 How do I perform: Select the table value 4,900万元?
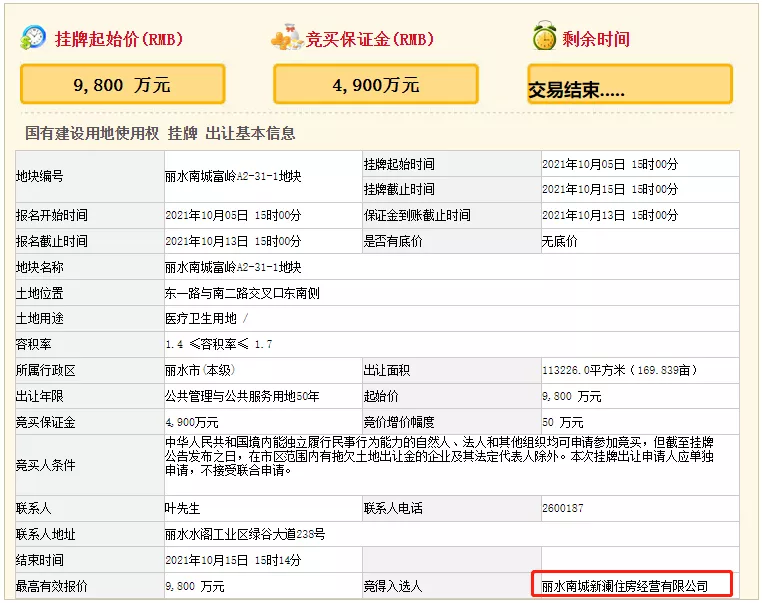[191, 423]
